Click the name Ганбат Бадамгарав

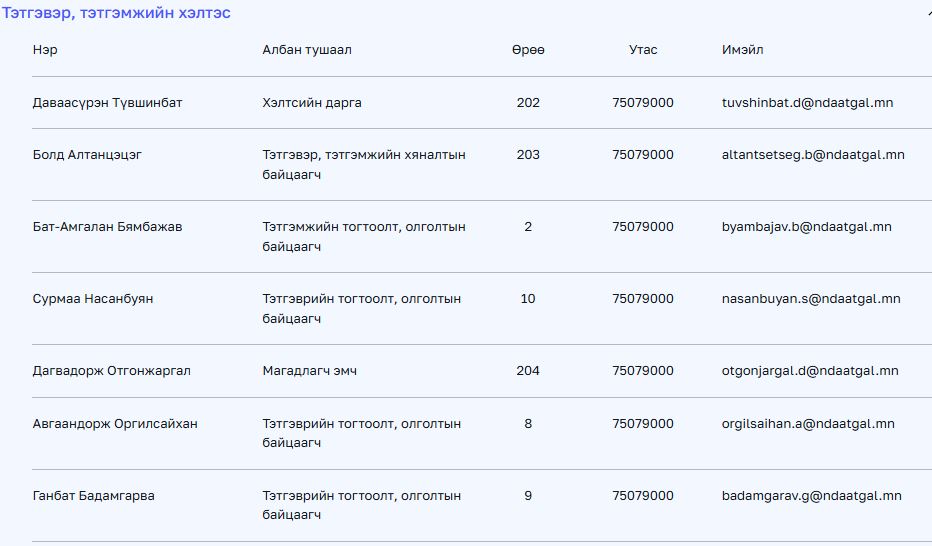[93, 496]
